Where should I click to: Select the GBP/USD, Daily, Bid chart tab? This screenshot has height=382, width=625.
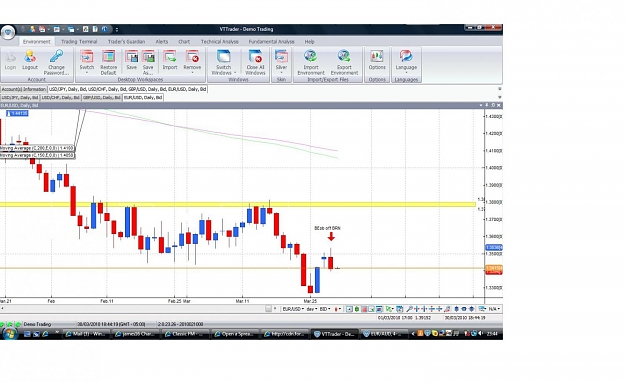pyautogui.click(x=102, y=97)
